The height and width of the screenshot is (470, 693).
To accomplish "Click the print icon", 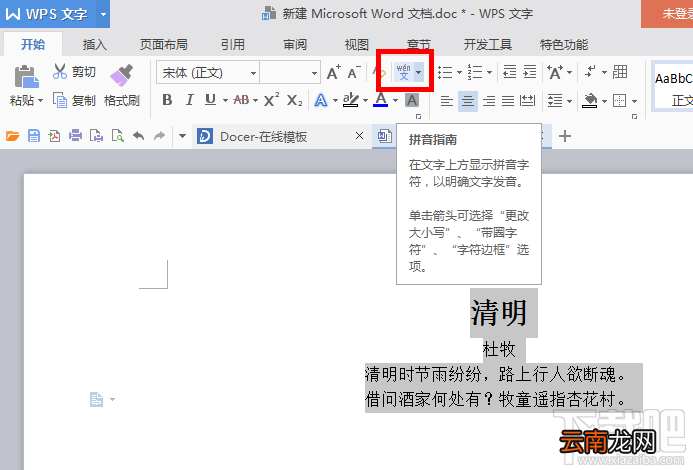I will point(75,135).
